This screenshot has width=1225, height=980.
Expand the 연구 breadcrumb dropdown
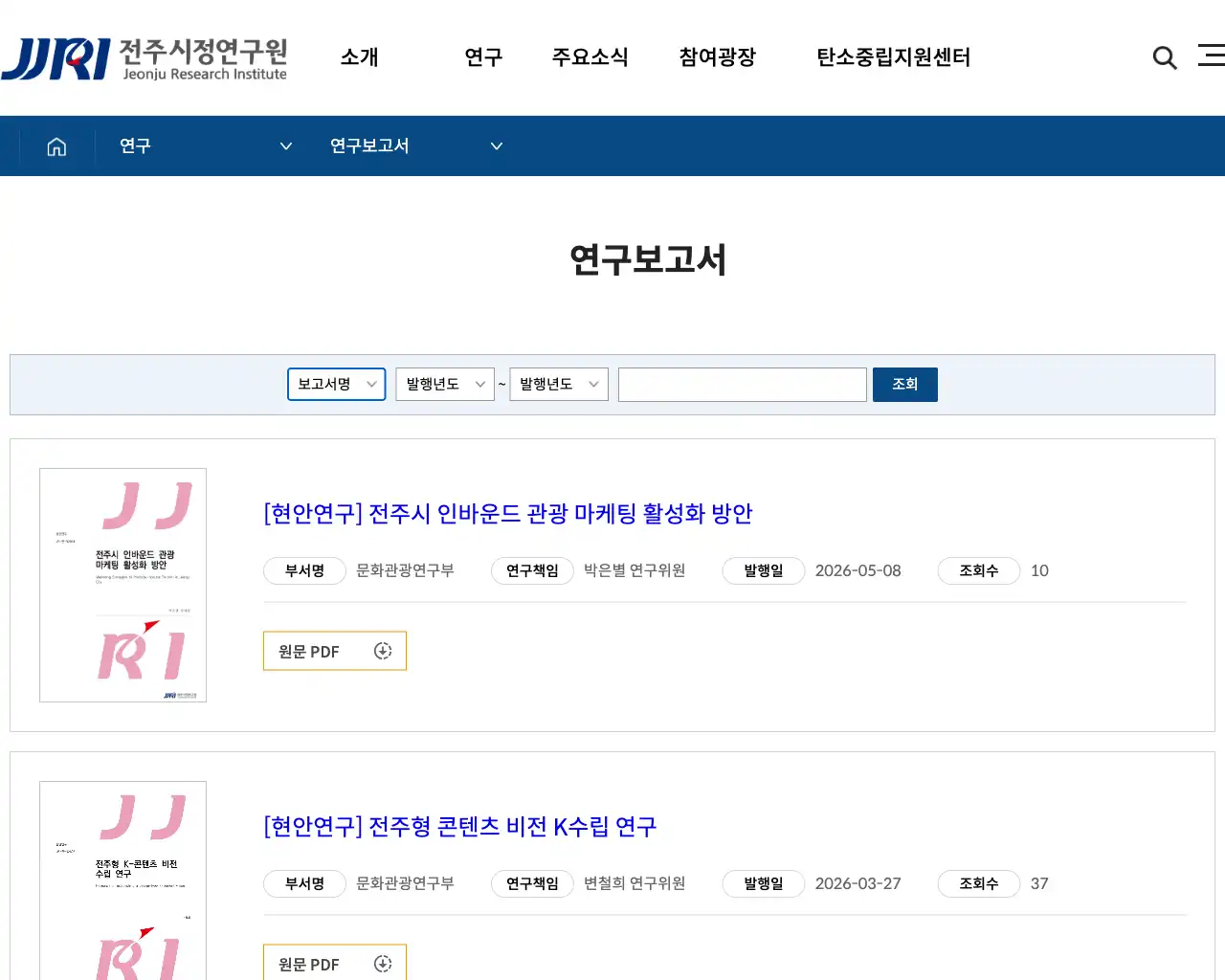tap(206, 146)
